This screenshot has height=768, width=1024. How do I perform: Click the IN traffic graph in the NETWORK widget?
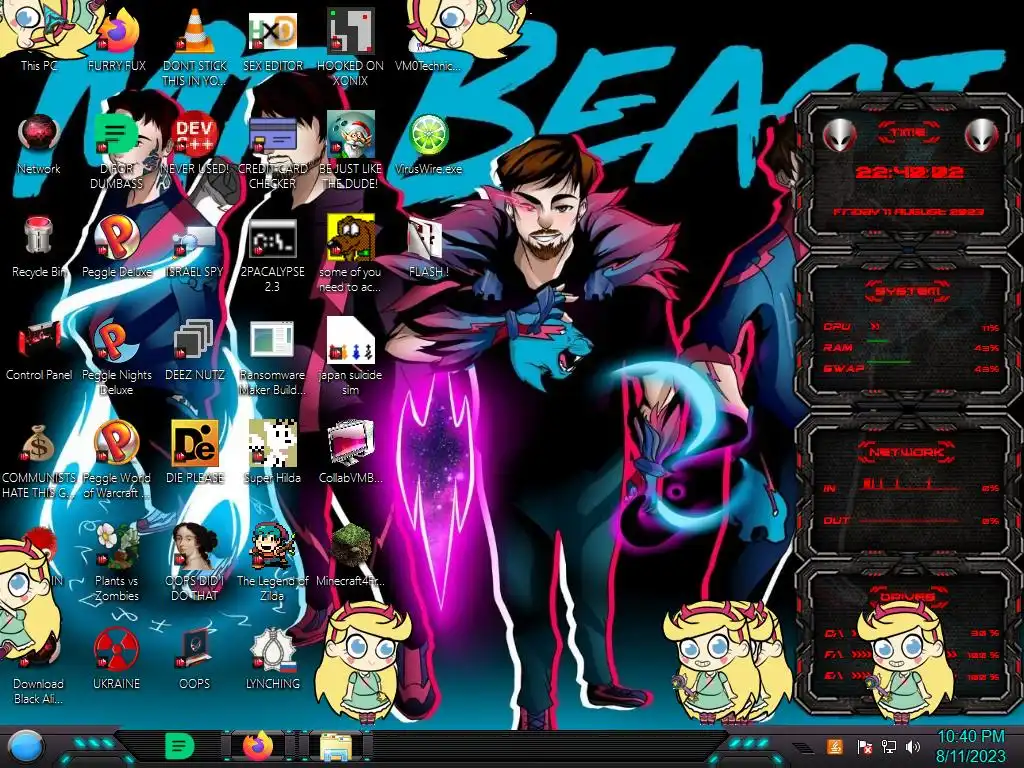911,485
